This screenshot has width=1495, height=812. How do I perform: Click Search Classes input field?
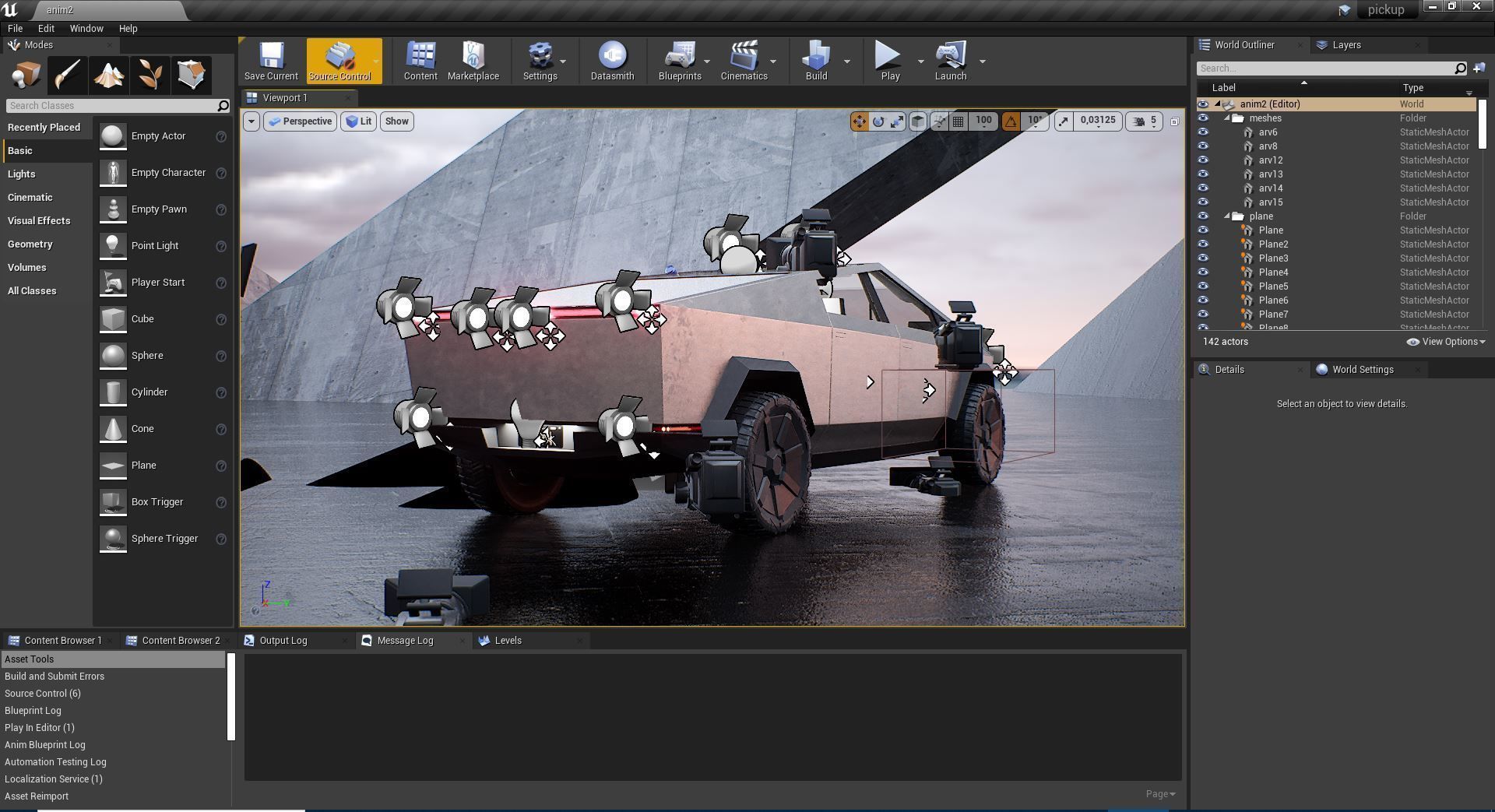coord(117,106)
